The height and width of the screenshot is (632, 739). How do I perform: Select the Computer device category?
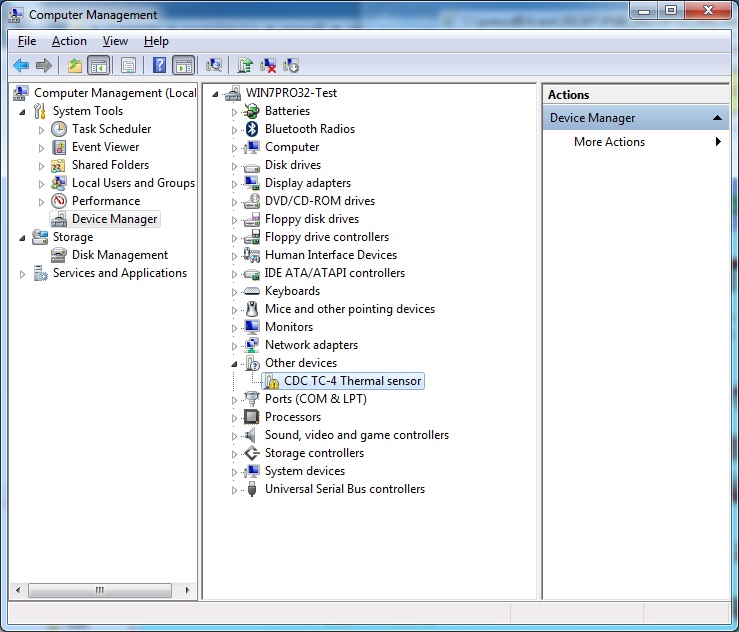click(x=292, y=147)
